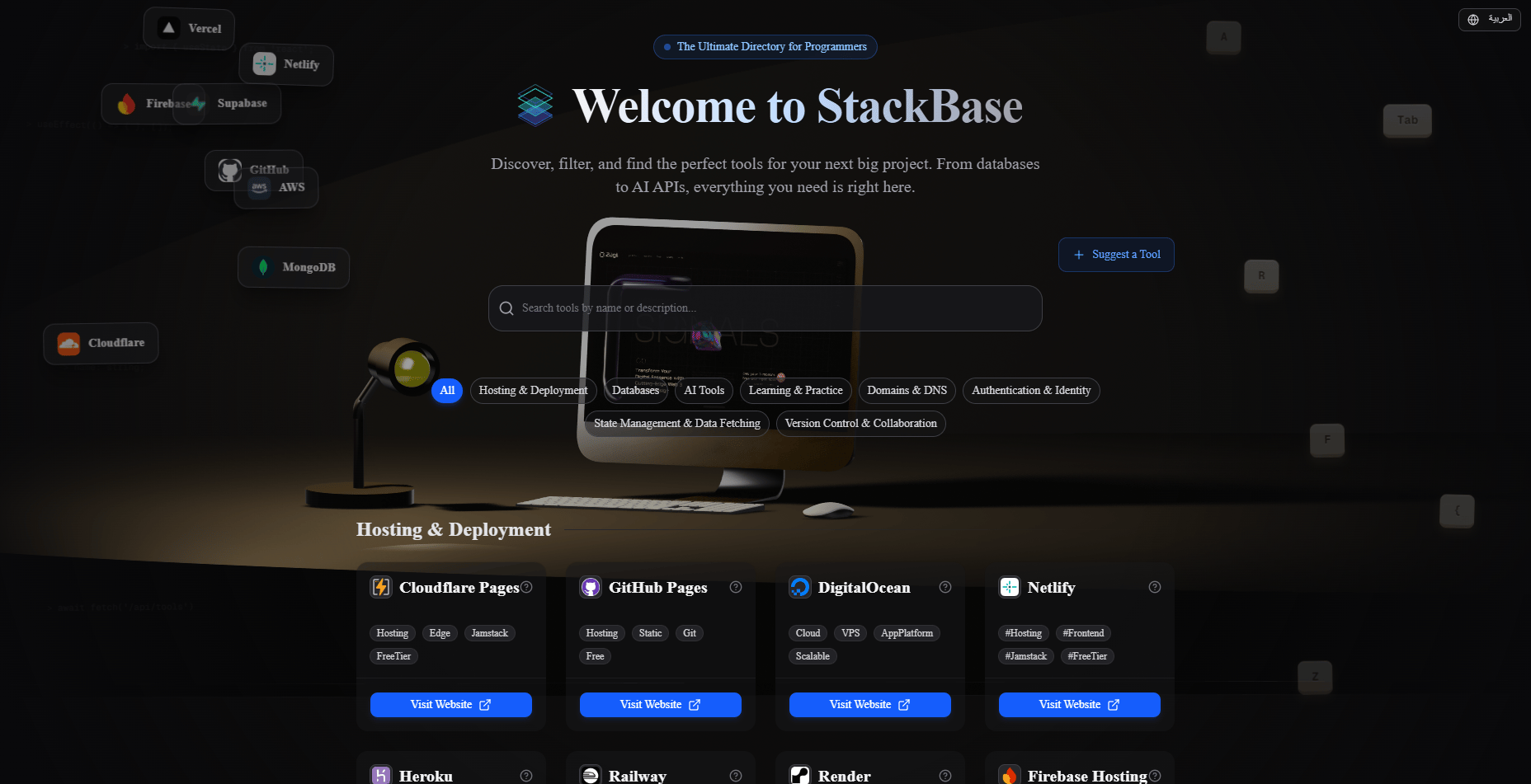The width and height of the screenshot is (1531, 784).
Task: Open info help icon on Netlify card
Action: pos(1155,587)
